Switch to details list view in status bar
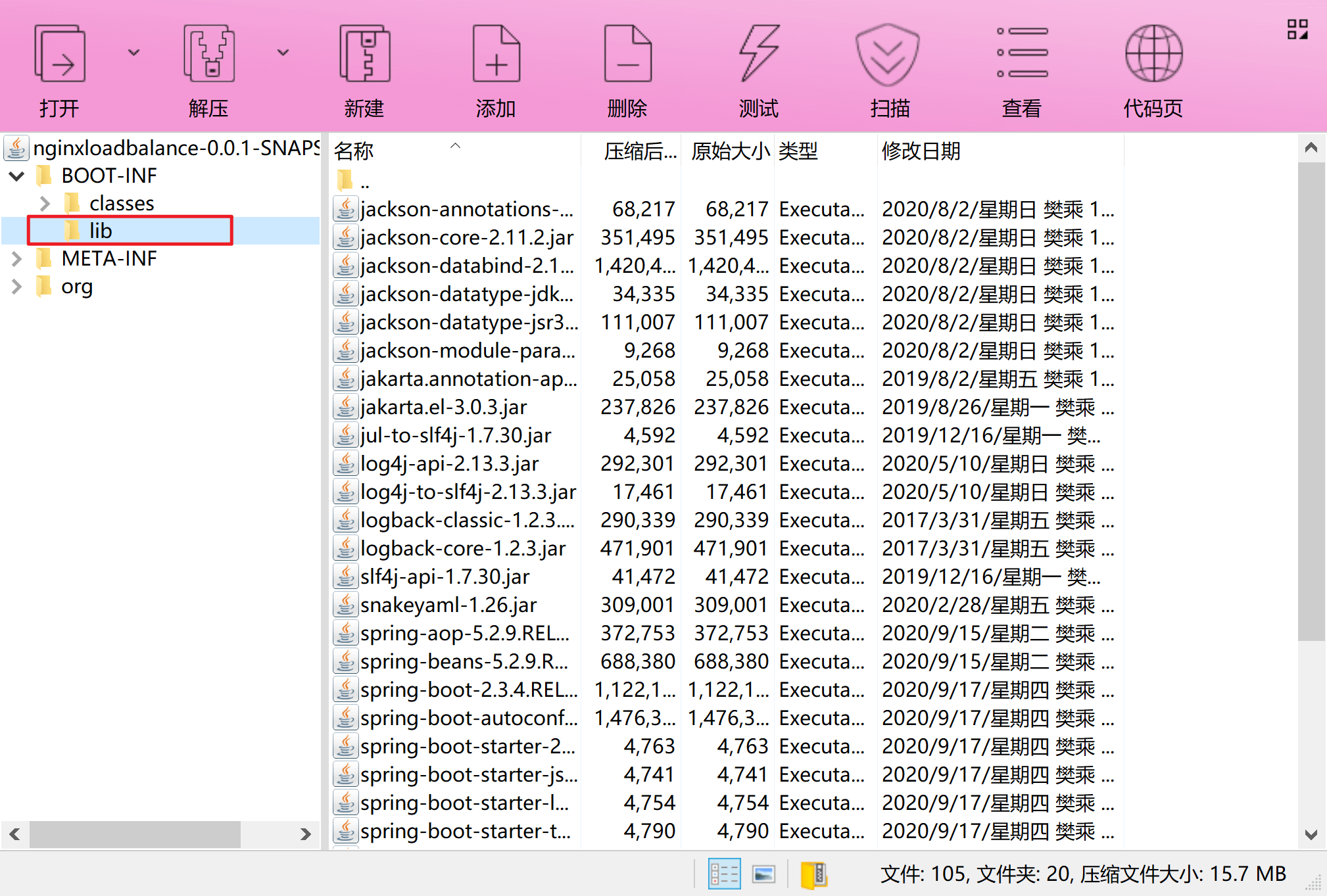1327x896 pixels. tap(724, 874)
